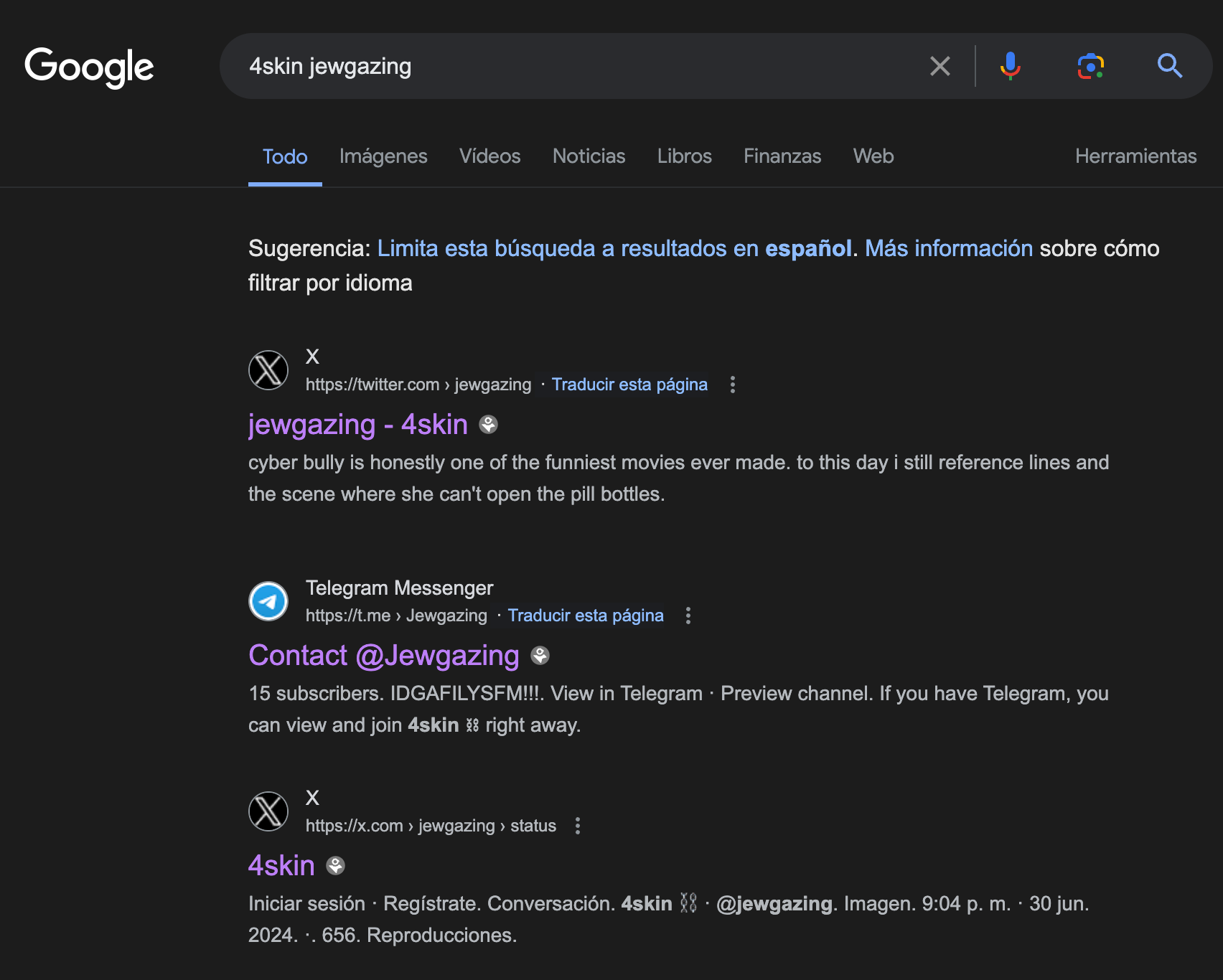
Task: Open the Vídeos tab
Action: point(489,156)
